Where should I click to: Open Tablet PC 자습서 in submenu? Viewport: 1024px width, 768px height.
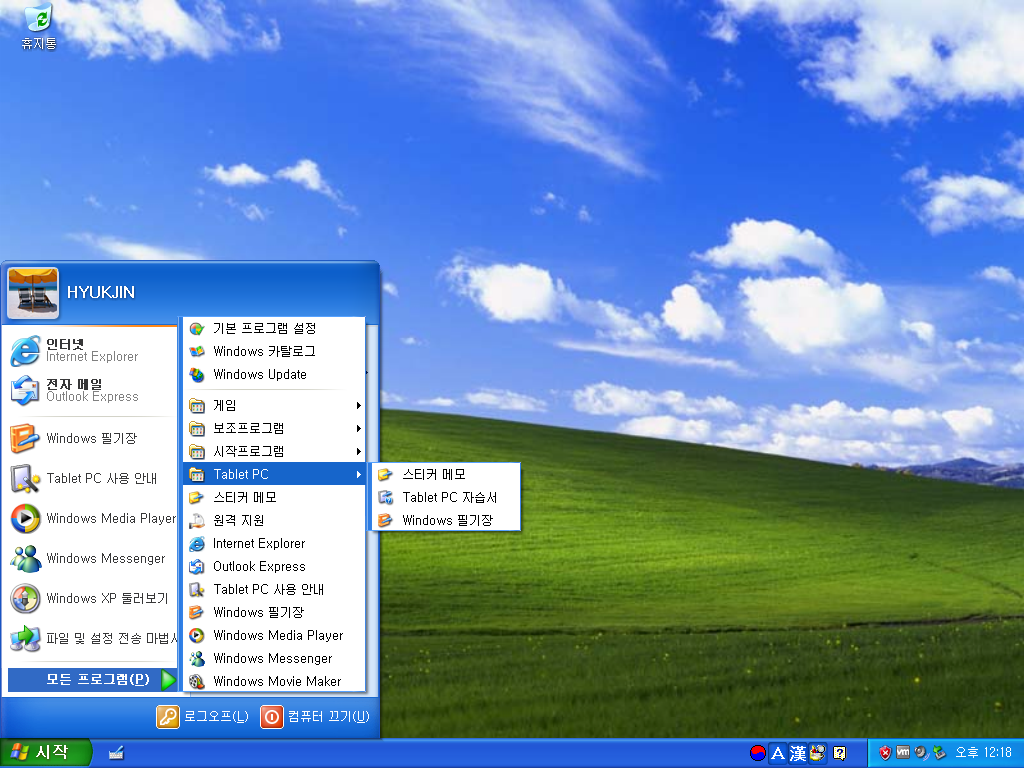click(x=445, y=497)
